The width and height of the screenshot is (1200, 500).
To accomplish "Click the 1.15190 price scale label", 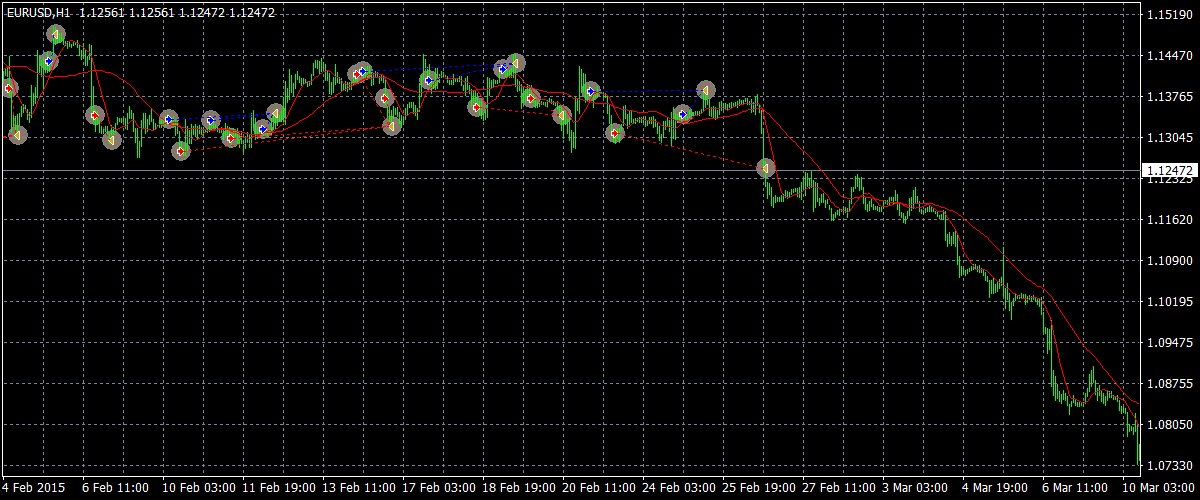I will 1170,15.
